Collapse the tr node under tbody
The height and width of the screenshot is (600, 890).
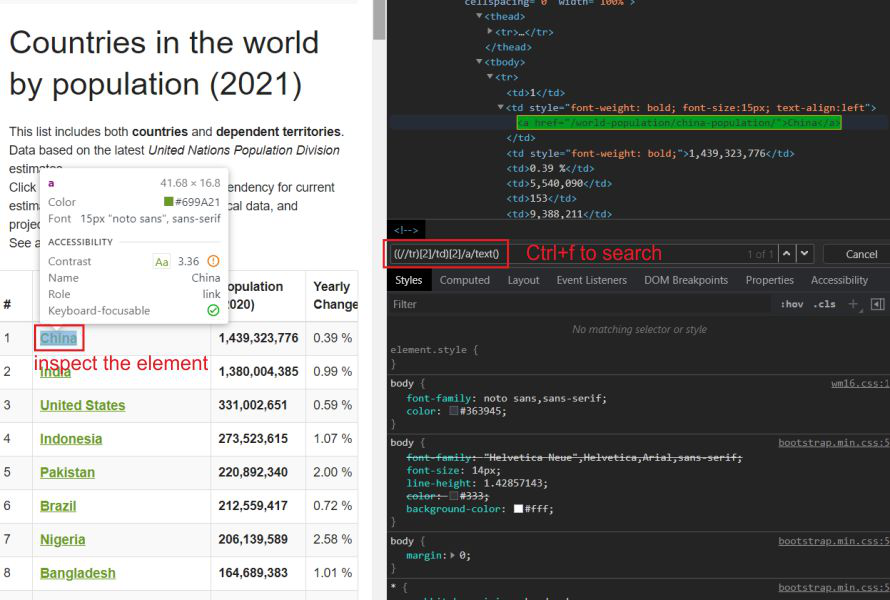[x=490, y=77]
